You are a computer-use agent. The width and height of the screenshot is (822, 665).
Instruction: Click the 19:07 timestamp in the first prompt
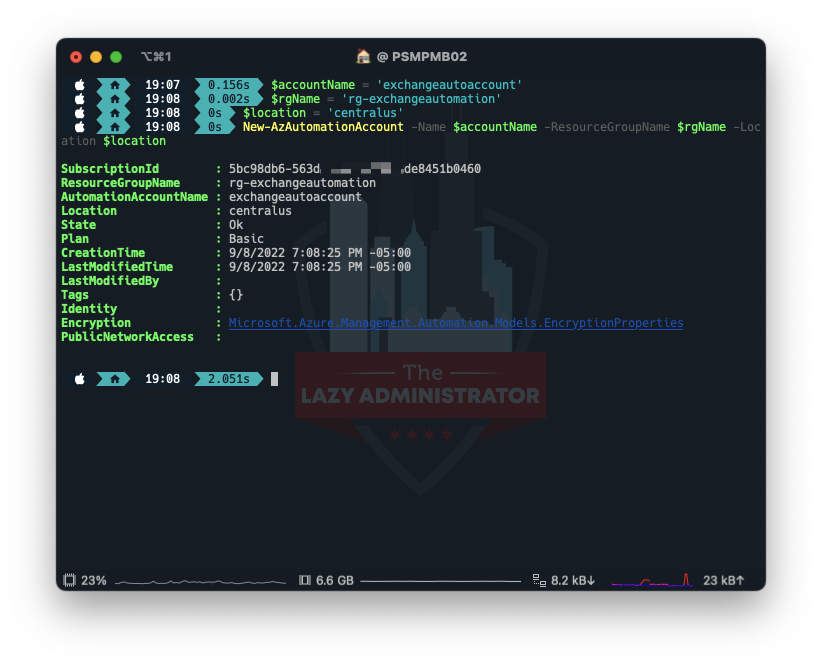coord(163,84)
